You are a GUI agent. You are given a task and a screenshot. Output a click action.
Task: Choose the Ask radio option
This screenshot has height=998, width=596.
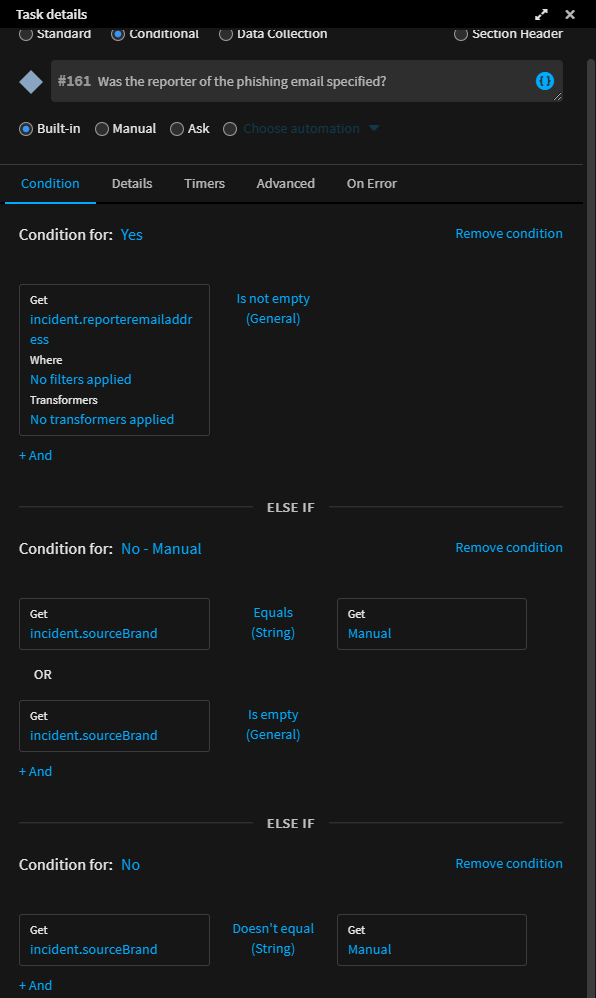[x=177, y=129]
